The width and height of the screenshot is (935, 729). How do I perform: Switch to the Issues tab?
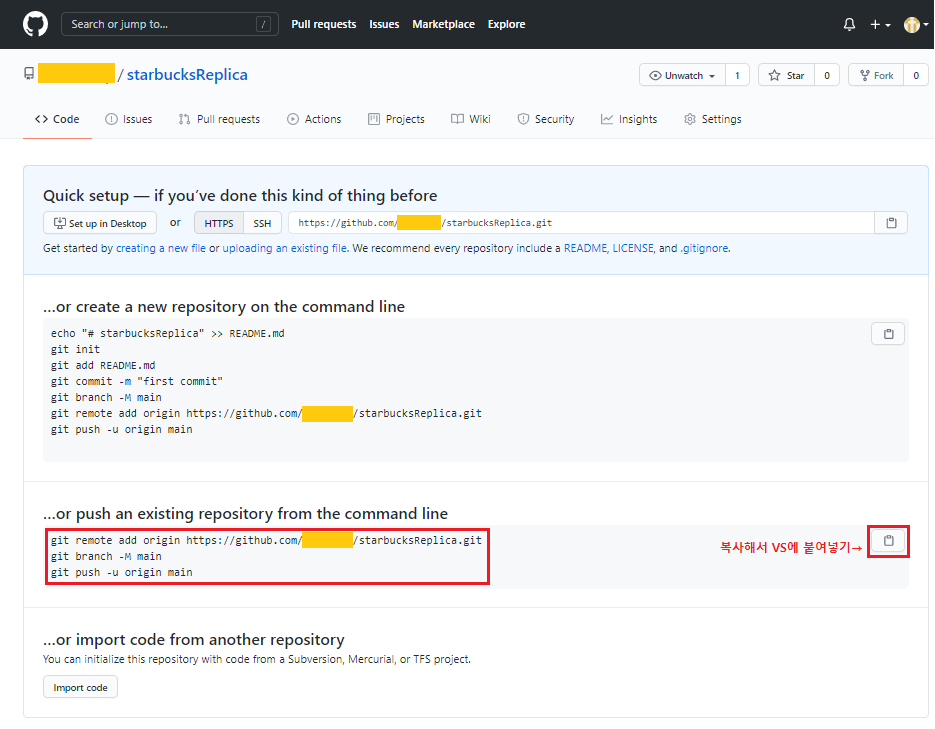129,119
